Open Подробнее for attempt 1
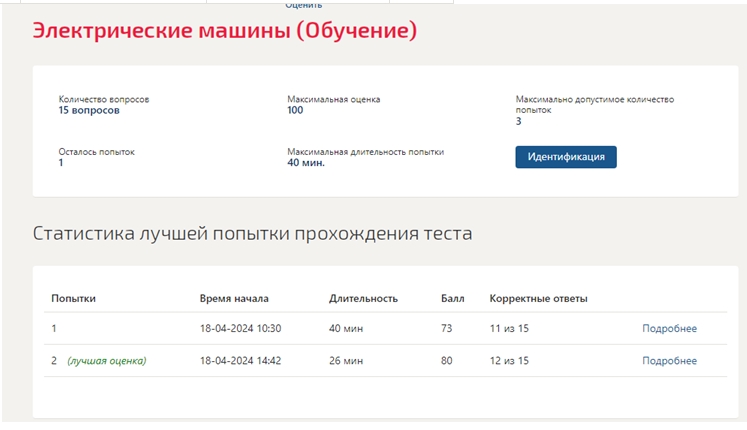Viewport: 747px width, 430px height. point(669,329)
